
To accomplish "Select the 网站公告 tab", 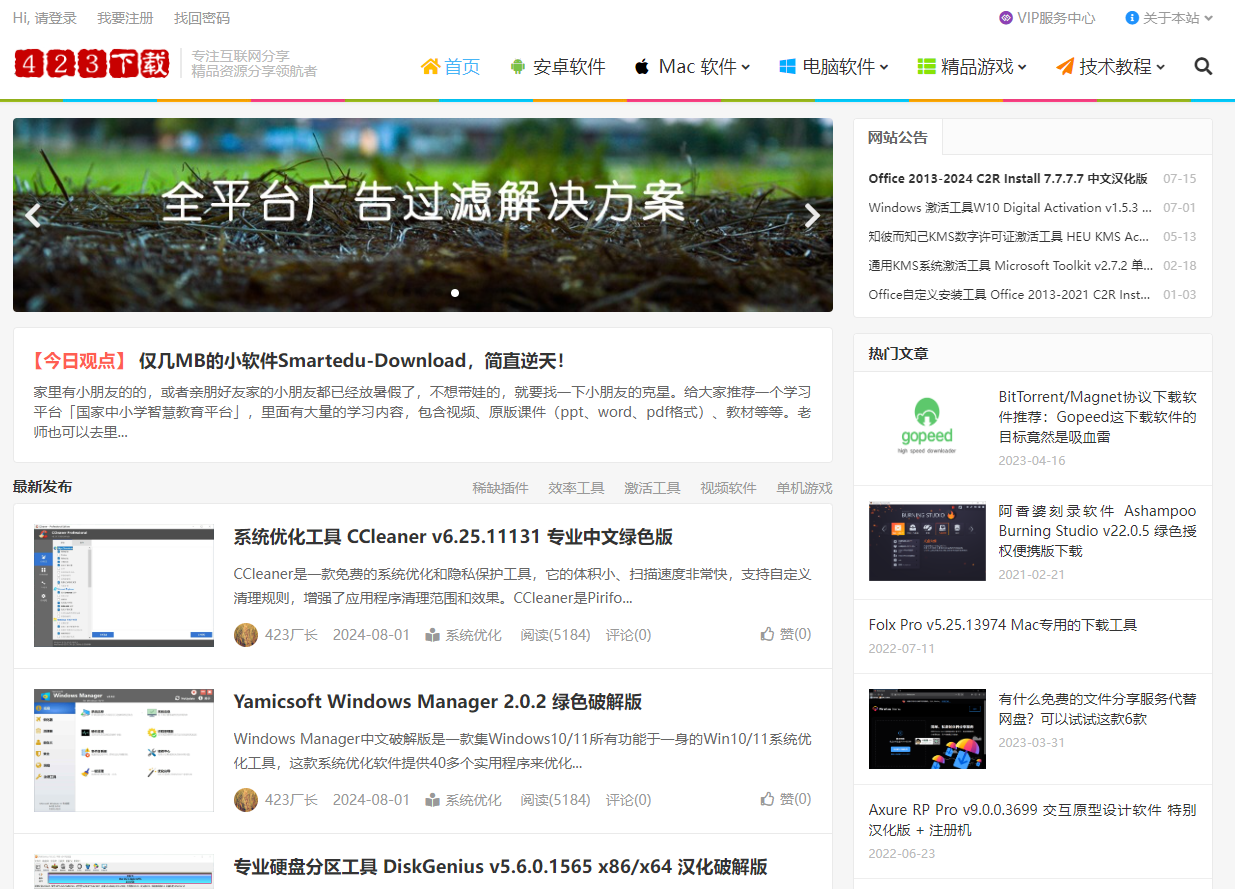I will point(898,137).
